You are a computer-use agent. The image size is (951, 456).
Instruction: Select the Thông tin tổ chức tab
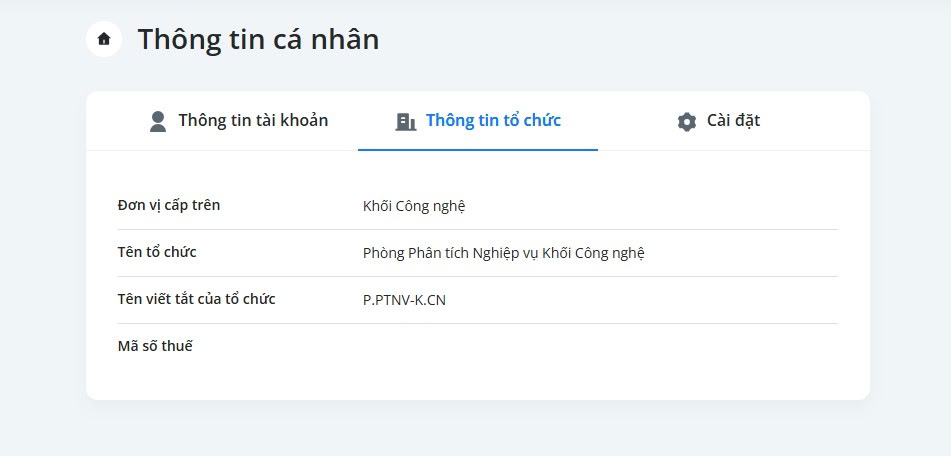coord(478,121)
